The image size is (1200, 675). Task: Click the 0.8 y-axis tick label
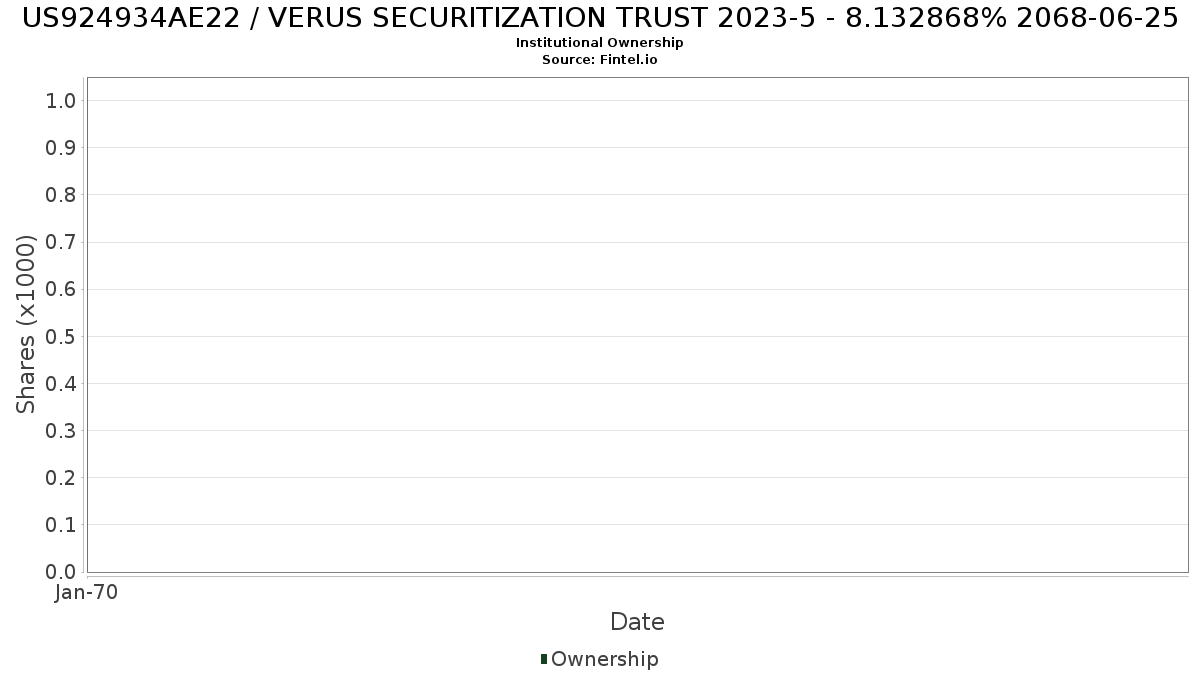60,195
